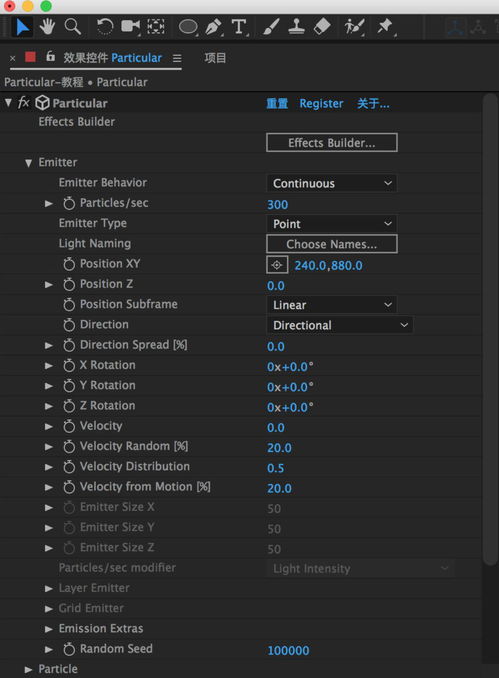Select the Zoom magnifier tool
Viewport: 499px width, 678px height.
[72, 27]
